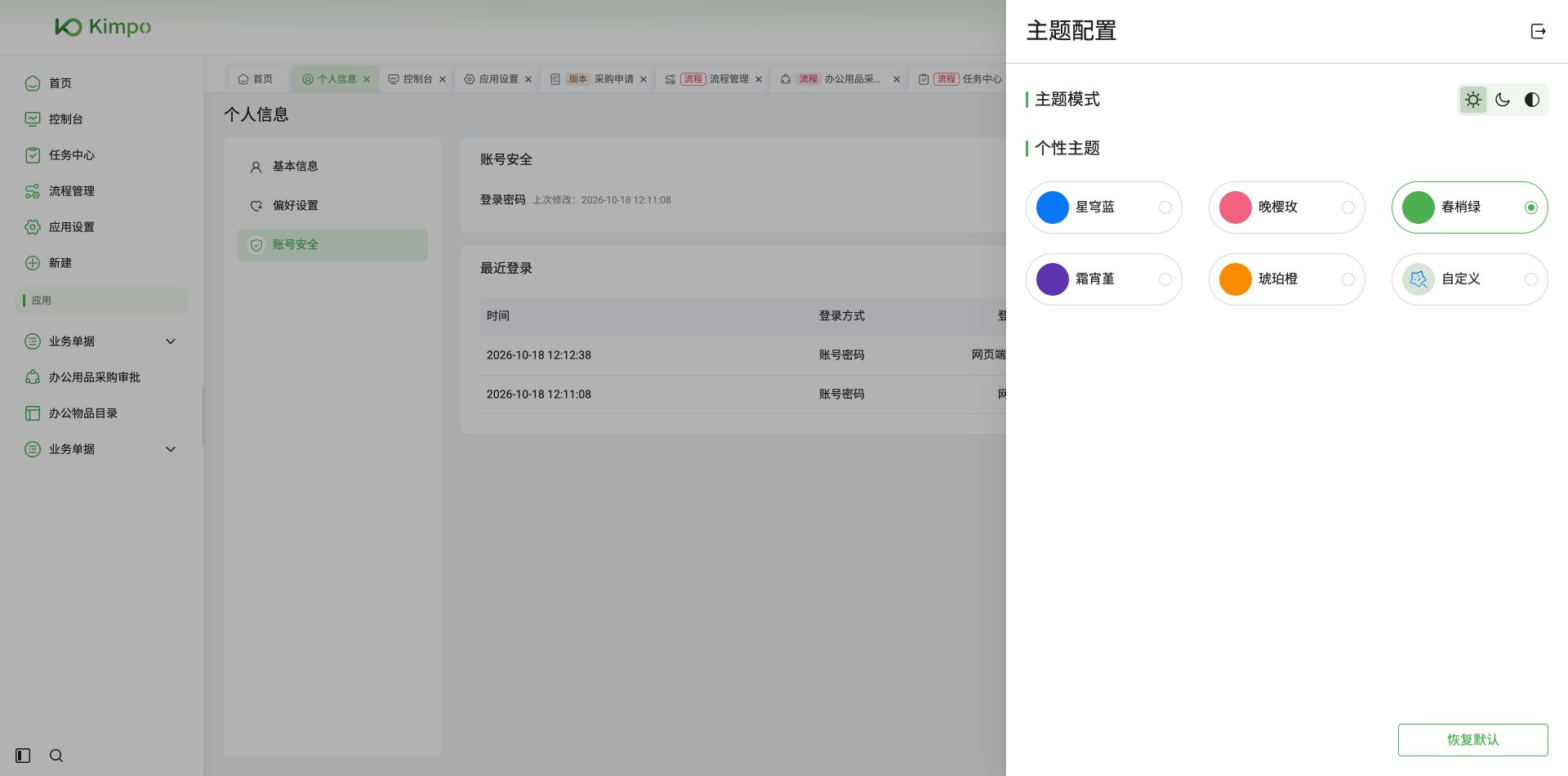Screen dimensions: 1568x776
Task: Switch to the 首页 tab
Action: (256, 79)
